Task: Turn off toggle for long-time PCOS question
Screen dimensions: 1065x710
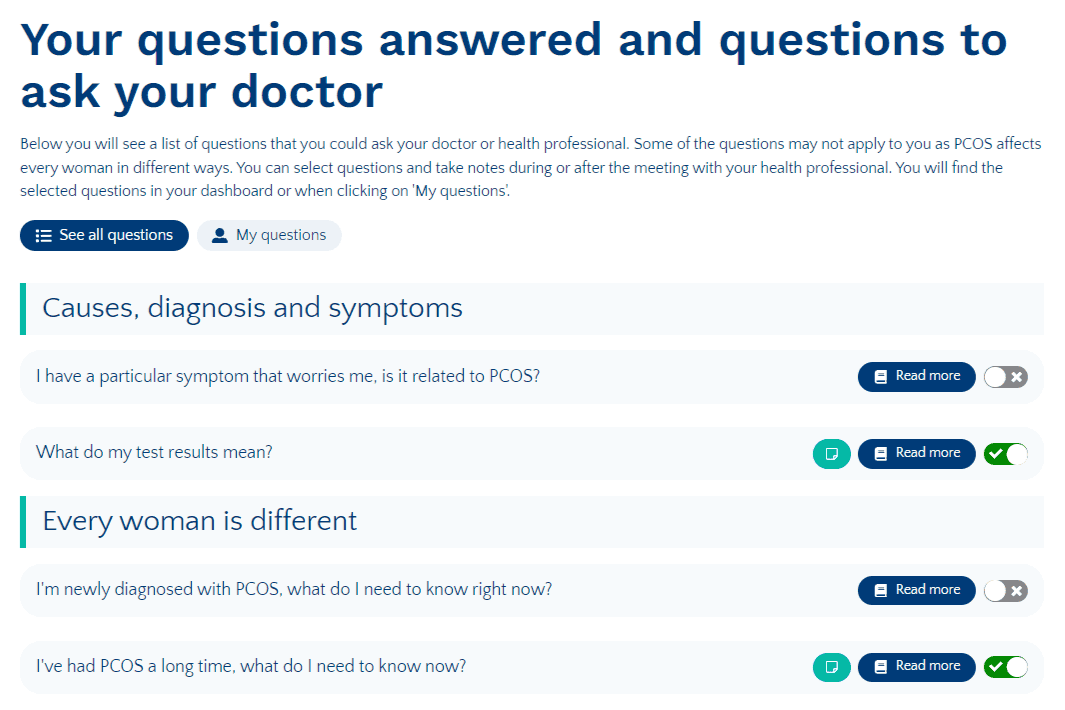Action: click(x=1005, y=667)
